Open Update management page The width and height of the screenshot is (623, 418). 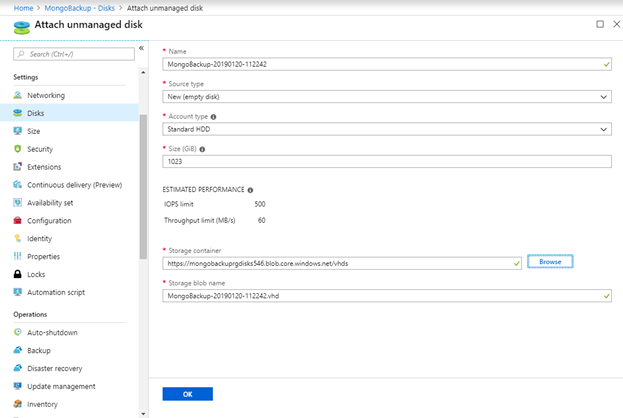[x=61, y=386]
